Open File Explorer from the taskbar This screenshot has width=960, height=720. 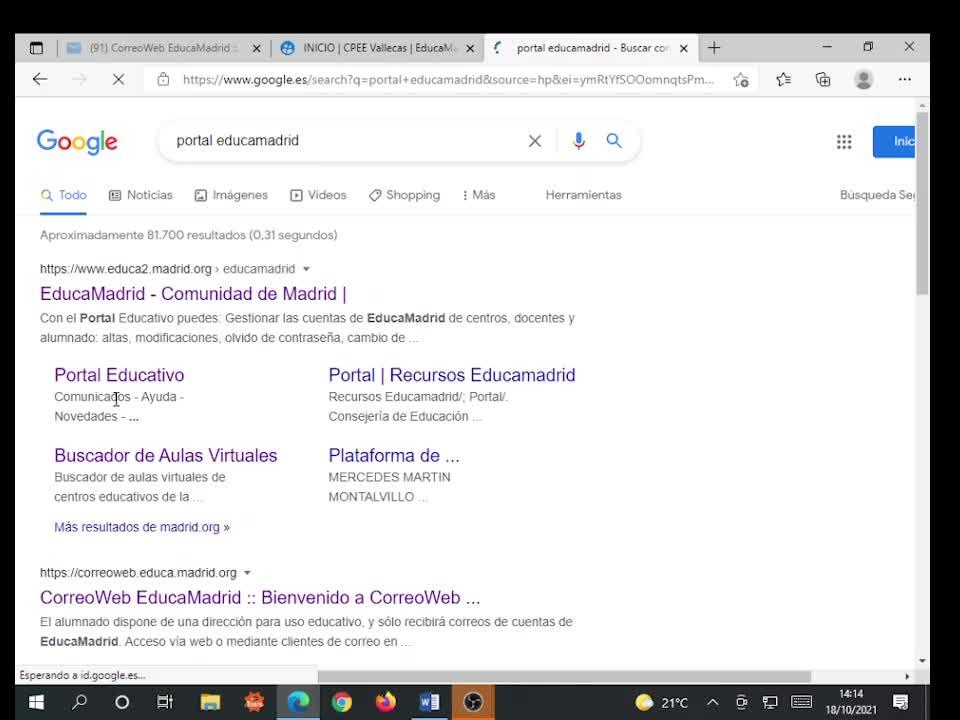click(x=210, y=702)
